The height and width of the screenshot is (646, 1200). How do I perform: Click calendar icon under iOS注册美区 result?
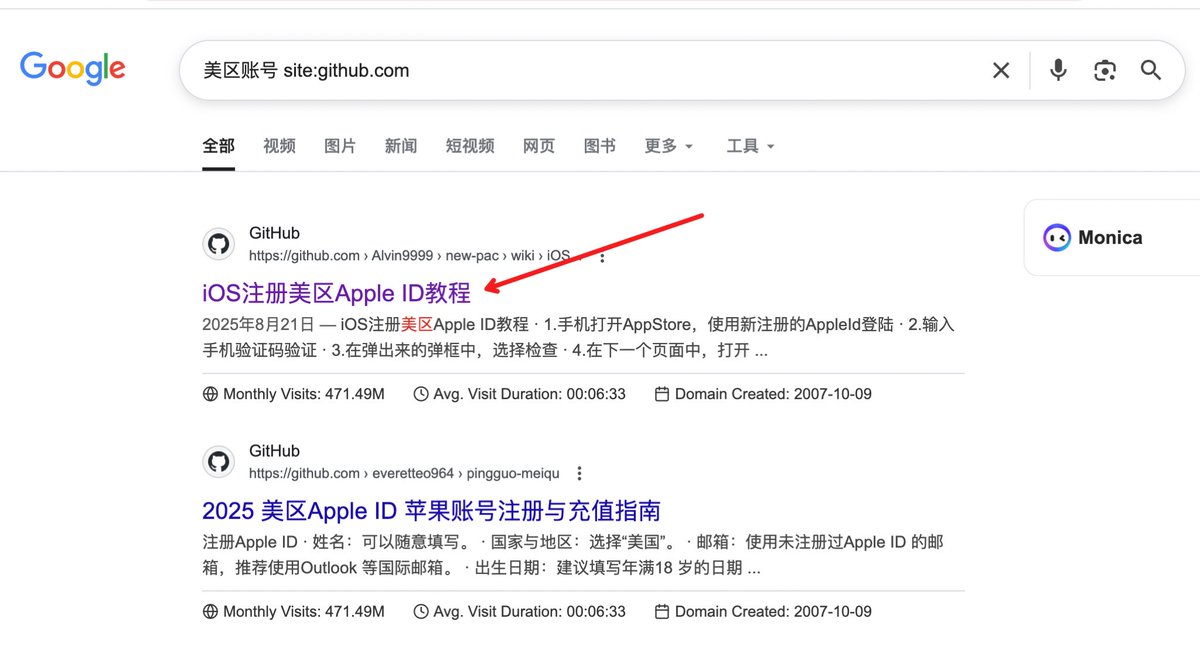click(662, 394)
